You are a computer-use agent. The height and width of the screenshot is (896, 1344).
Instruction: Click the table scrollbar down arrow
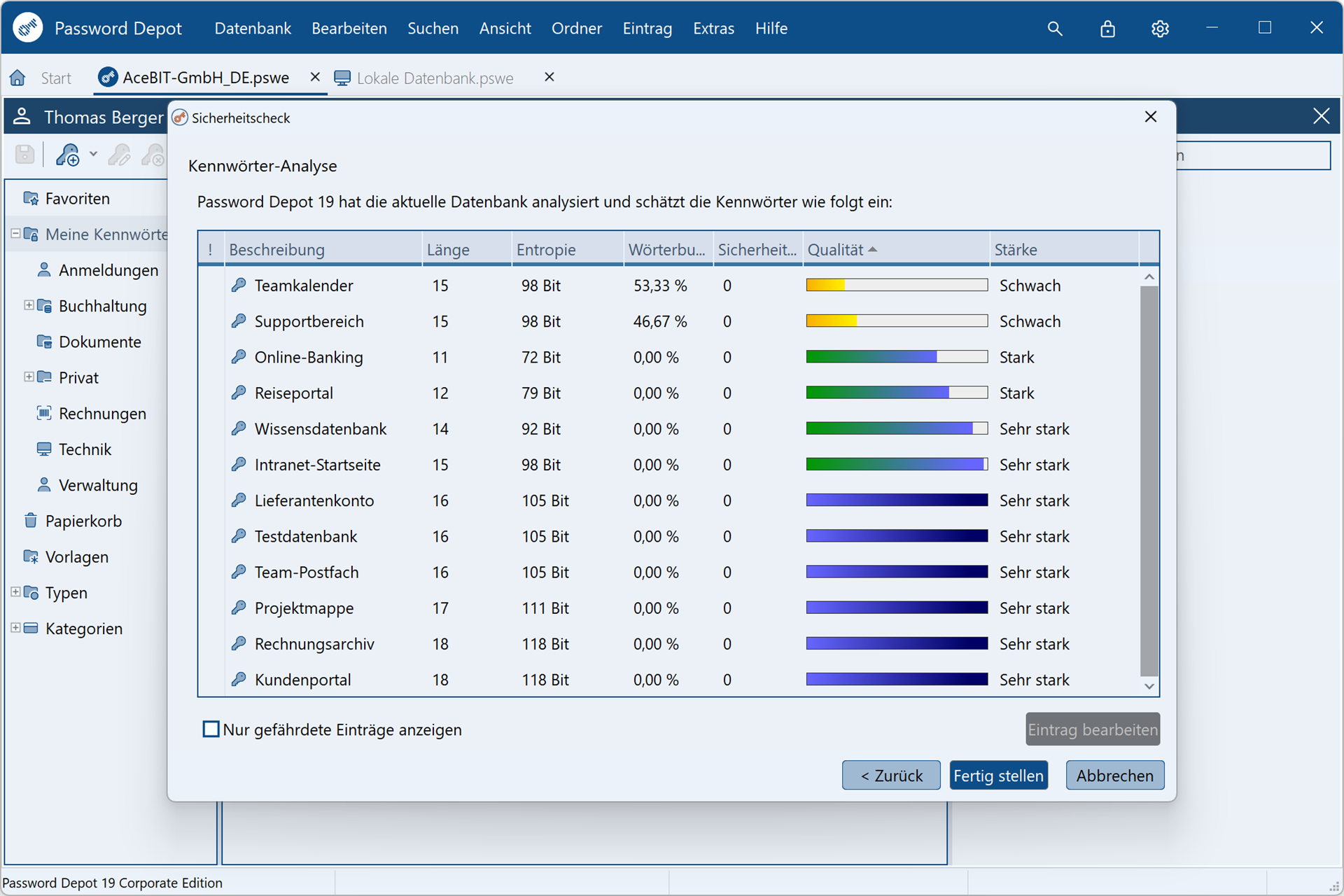1149,686
